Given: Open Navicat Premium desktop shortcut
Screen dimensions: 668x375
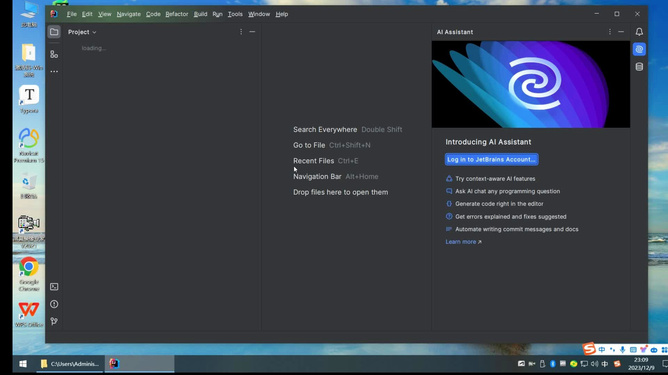Looking at the screenshot, I should coord(29,146).
